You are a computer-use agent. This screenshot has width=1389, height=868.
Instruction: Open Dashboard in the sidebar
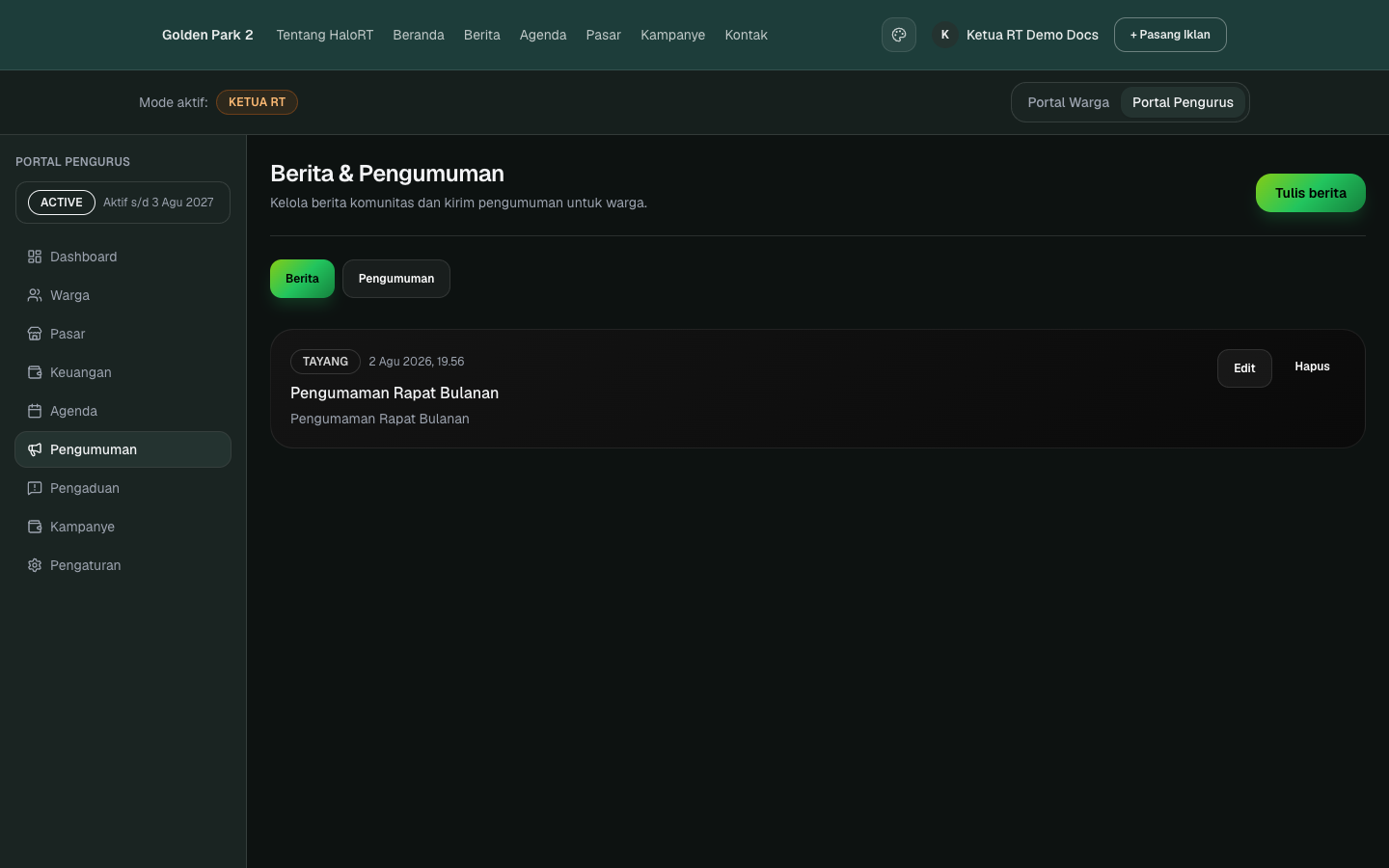[x=123, y=257]
